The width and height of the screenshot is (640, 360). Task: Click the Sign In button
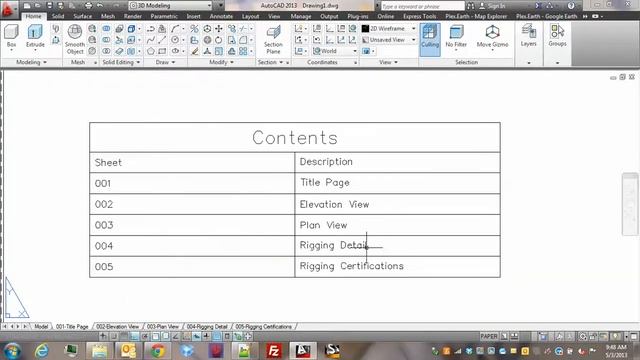pos(493,6)
